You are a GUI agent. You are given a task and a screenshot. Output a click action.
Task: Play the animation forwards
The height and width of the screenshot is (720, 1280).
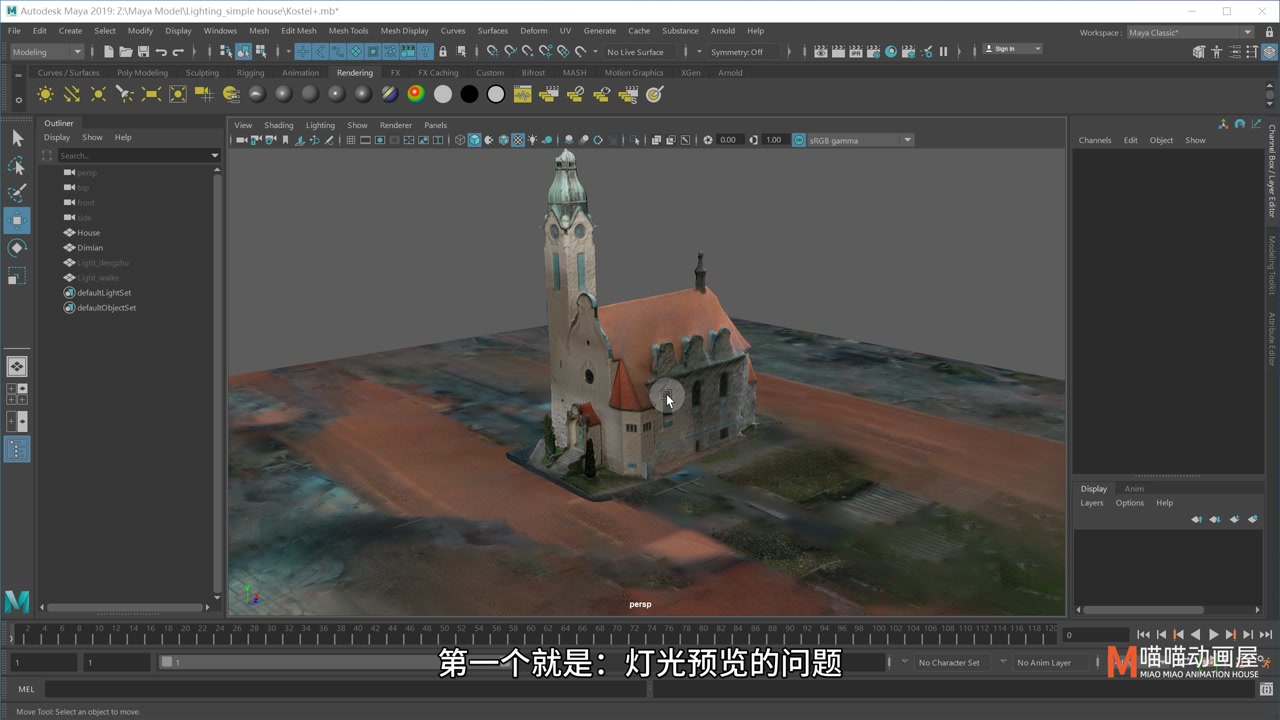point(1213,634)
